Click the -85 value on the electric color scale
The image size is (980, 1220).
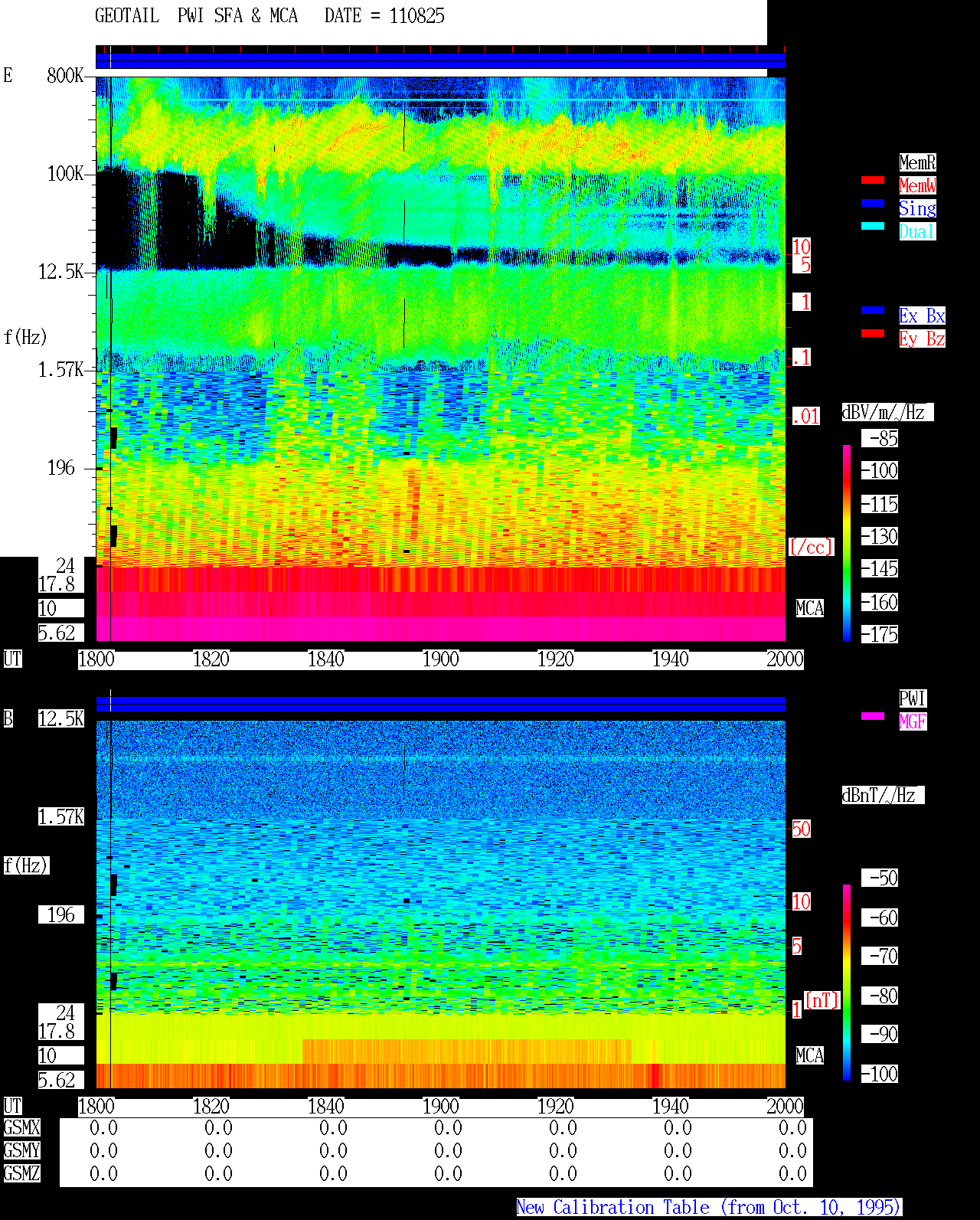tap(883, 439)
